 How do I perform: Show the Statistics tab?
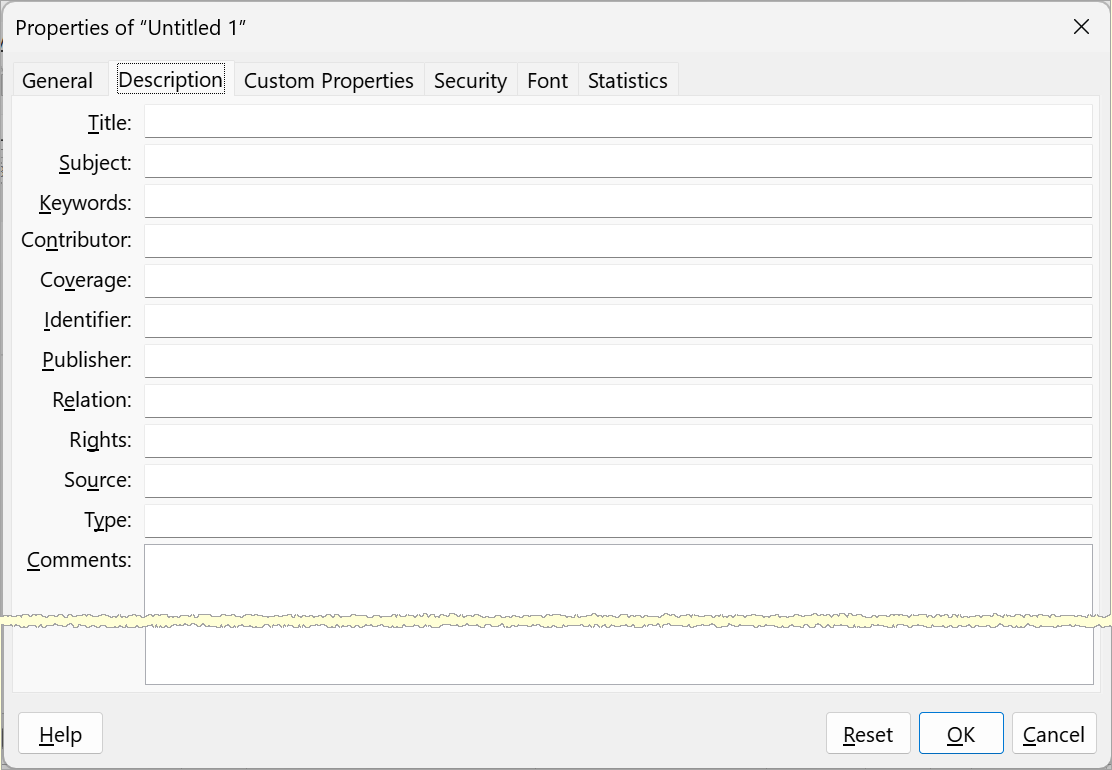[x=627, y=81]
